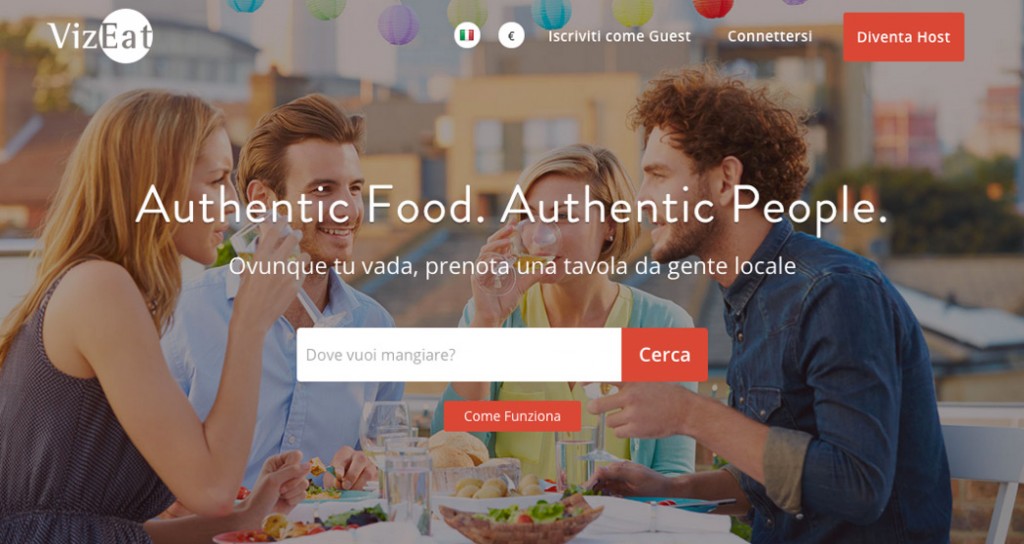1024x544 pixels.
Task: Click the salad bowl on the table
Action: [x=520, y=519]
